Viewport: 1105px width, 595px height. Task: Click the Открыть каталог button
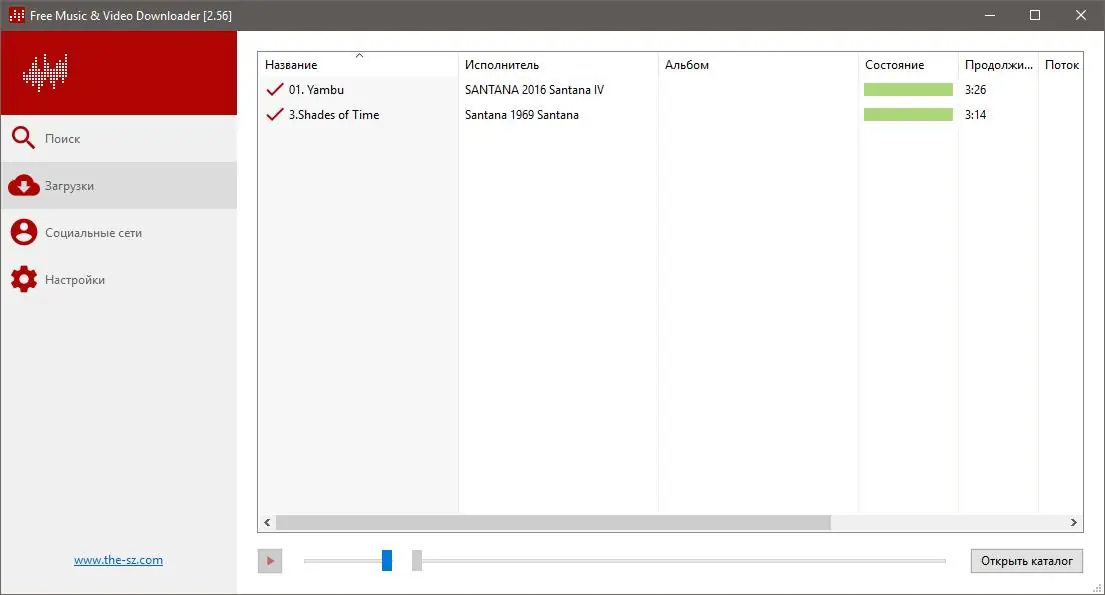tap(1027, 561)
